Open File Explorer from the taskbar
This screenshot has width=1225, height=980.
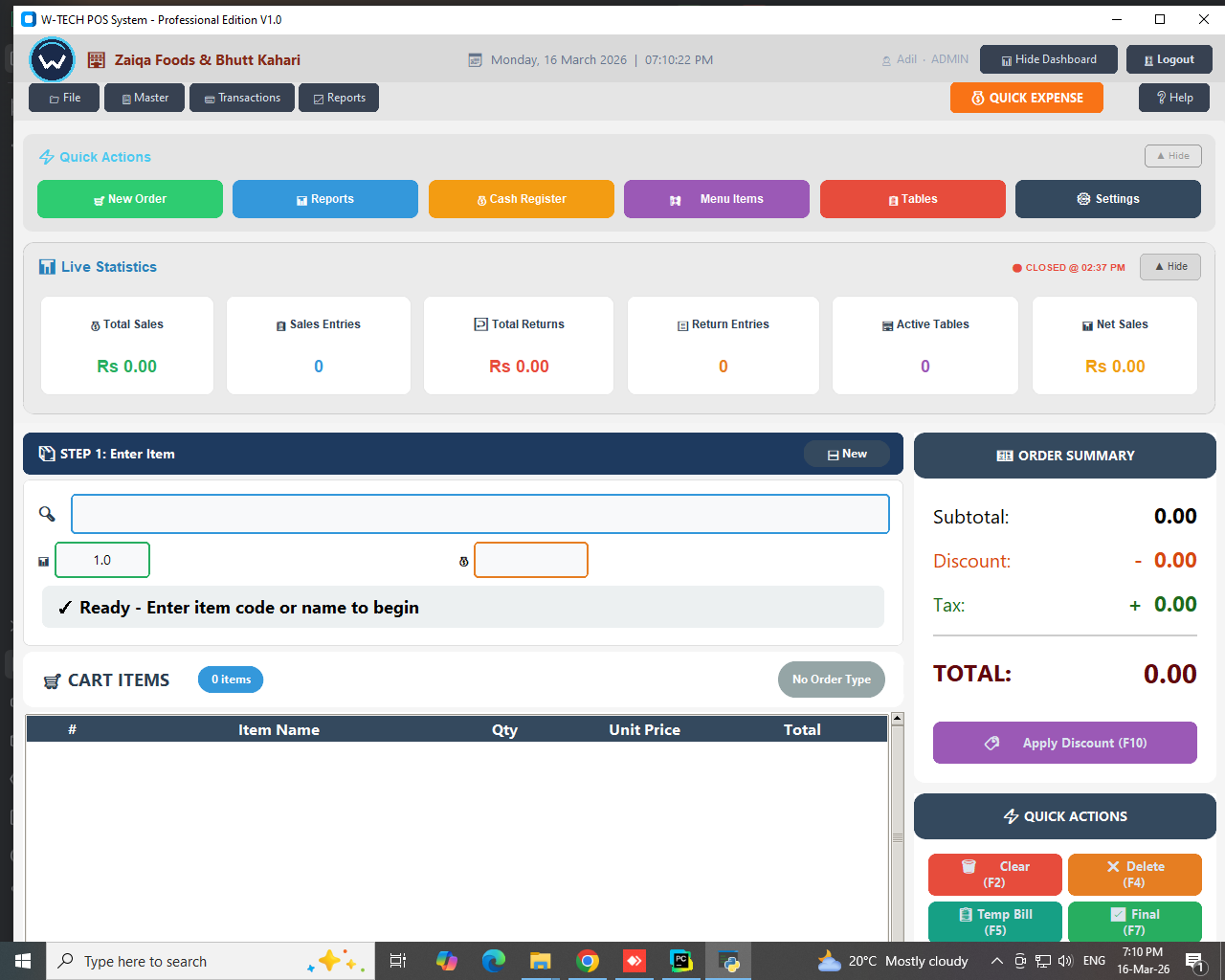pos(541,961)
